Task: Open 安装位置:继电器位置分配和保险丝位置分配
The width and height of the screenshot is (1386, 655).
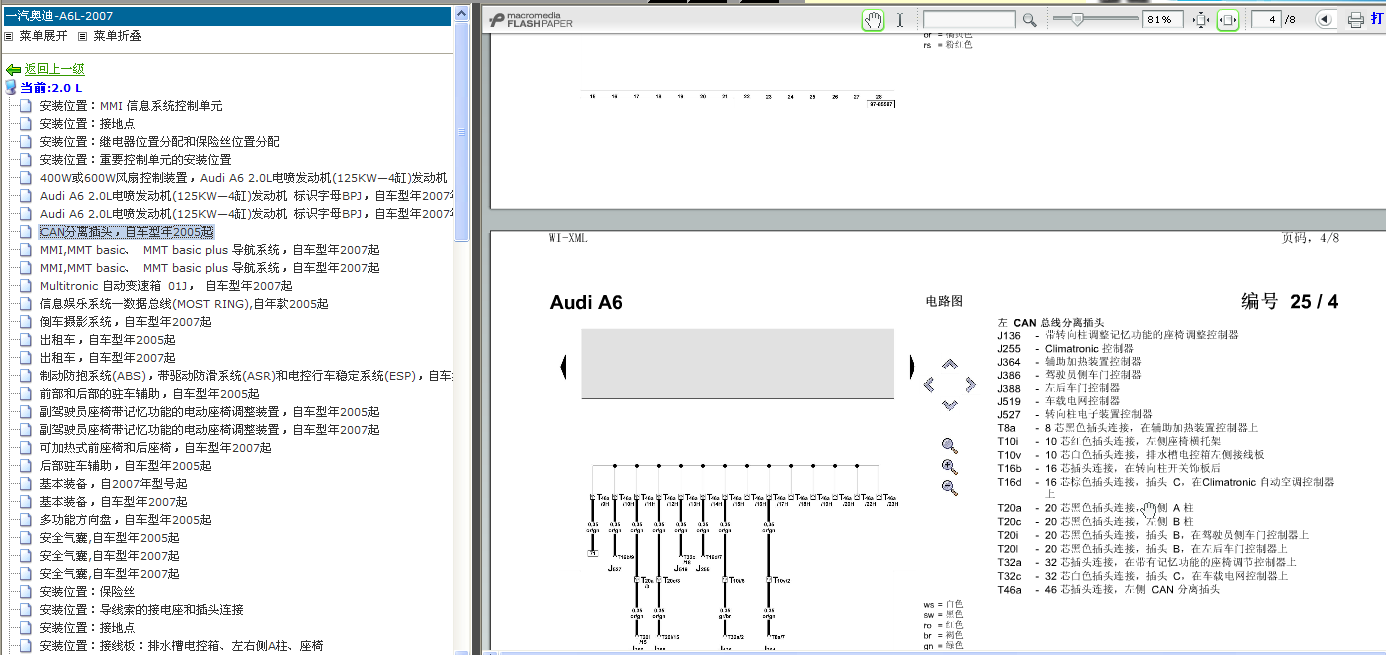Action: (x=160, y=142)
